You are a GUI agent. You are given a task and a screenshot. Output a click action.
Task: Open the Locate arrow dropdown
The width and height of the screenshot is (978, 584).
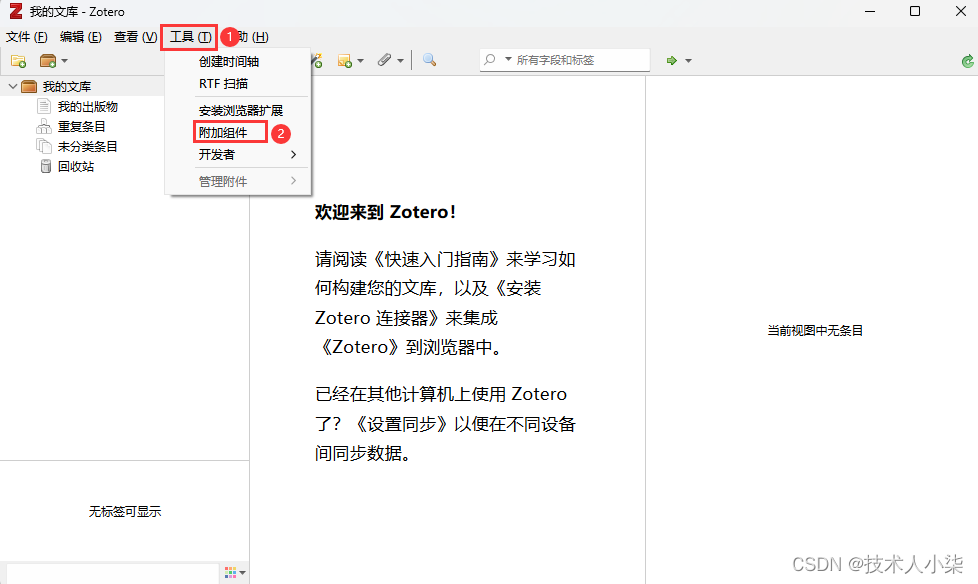689,61
